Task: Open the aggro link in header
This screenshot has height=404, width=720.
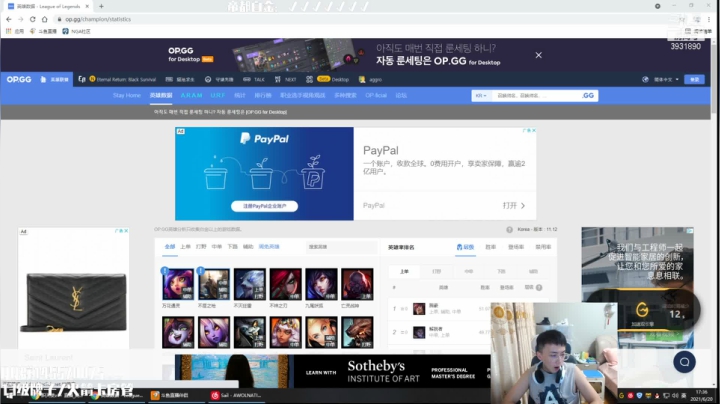Action: pyautogui.click(x=371, y=79)
